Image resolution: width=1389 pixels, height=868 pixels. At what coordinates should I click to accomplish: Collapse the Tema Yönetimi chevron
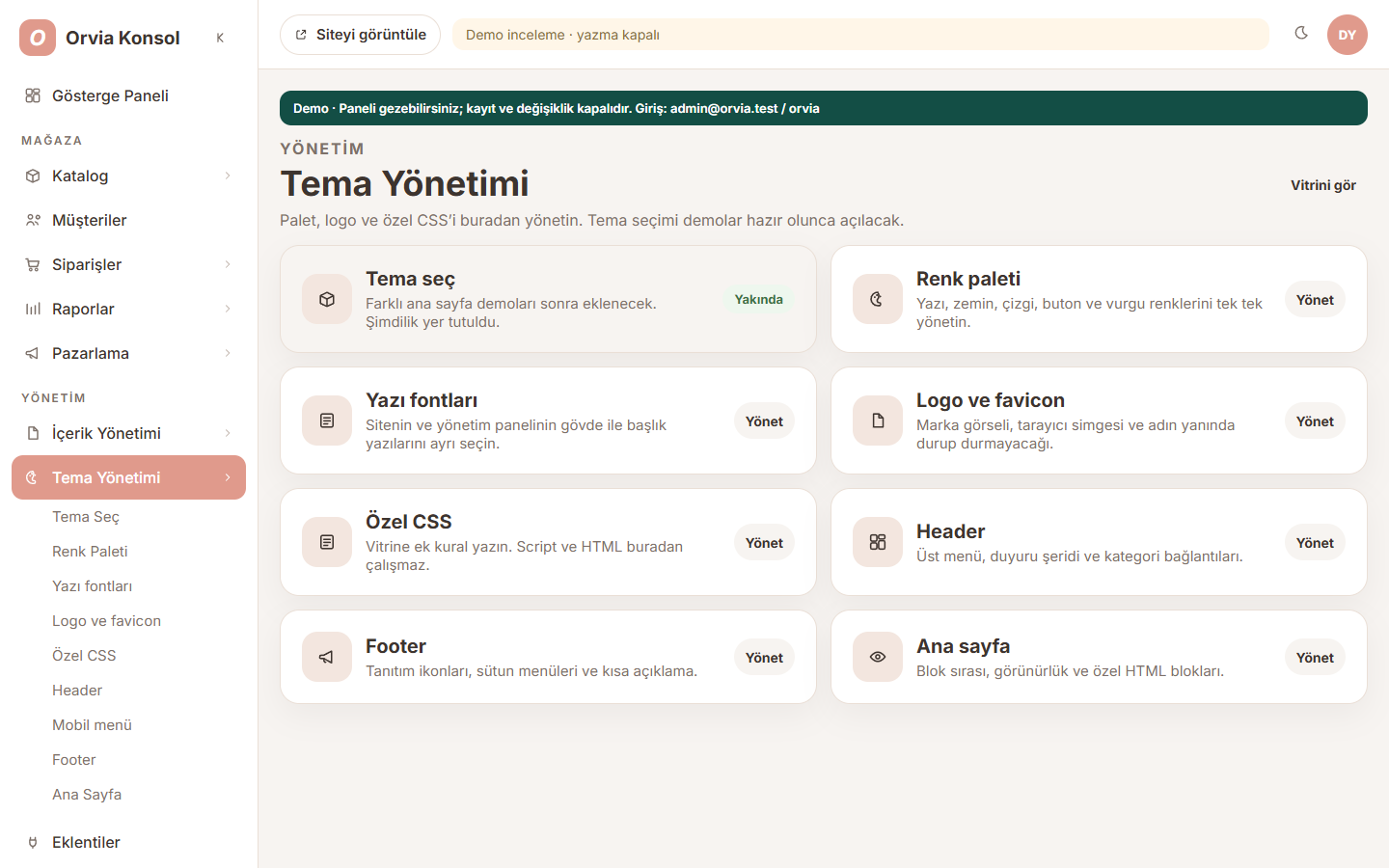coord(228,477)
